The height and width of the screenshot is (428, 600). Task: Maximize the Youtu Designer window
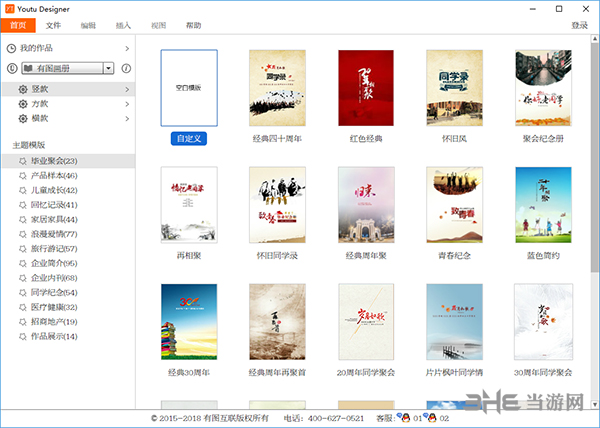pos(559,9)
